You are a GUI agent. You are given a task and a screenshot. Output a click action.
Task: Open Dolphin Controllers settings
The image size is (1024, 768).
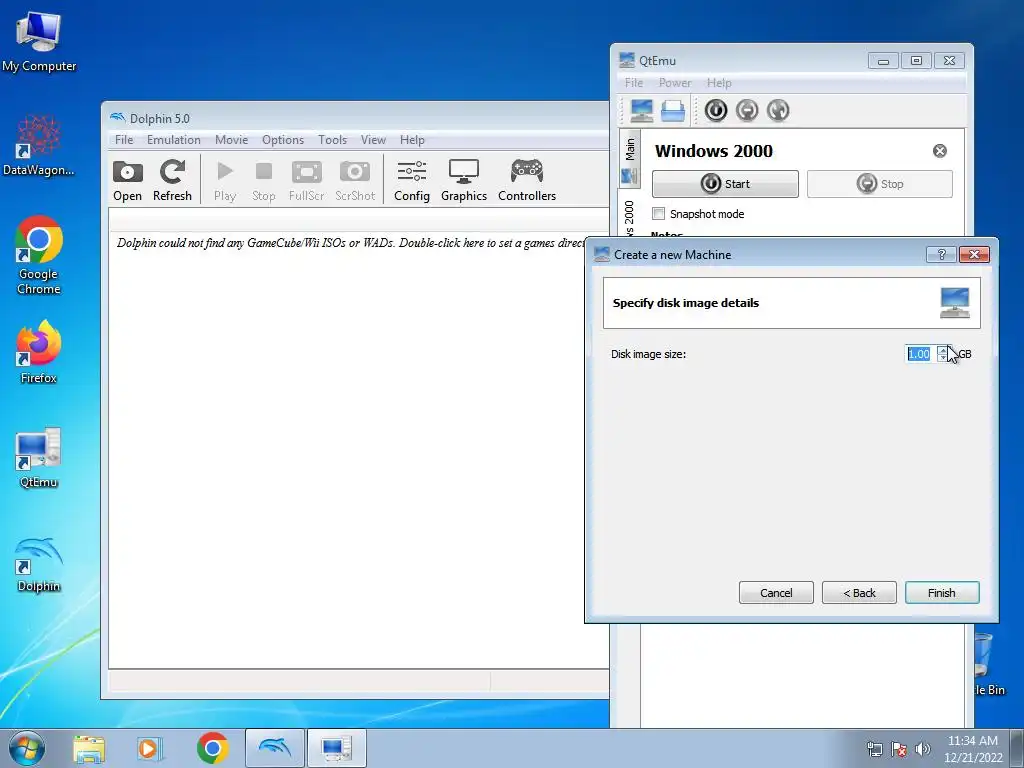point(527,180)
